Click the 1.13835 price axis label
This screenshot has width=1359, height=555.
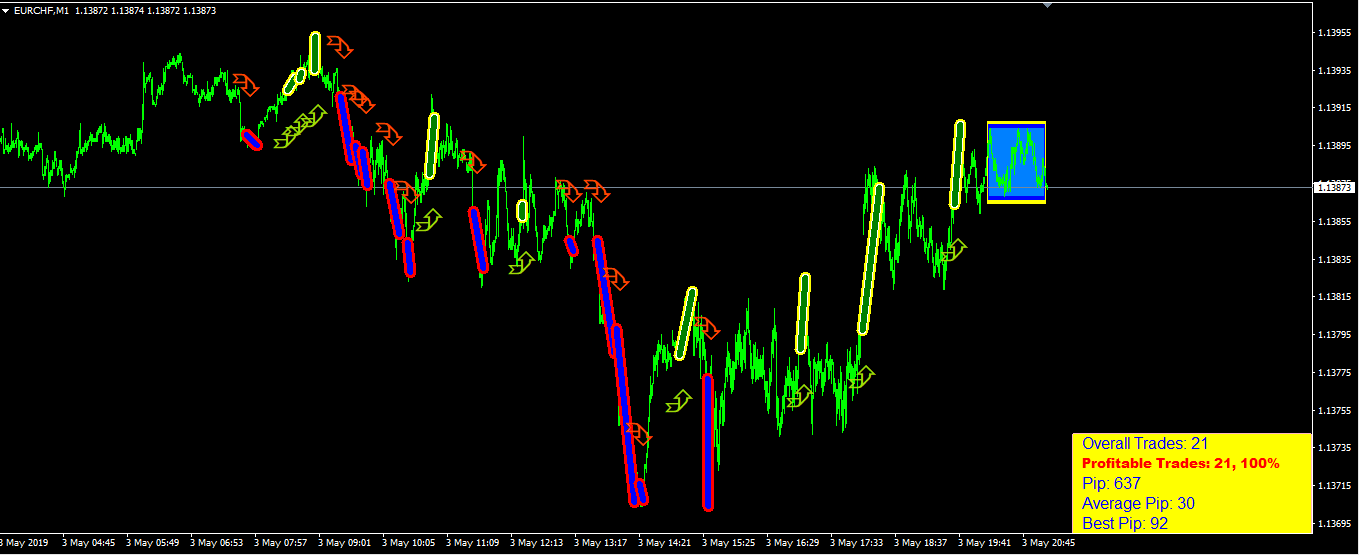click(x=1334, y=260)
